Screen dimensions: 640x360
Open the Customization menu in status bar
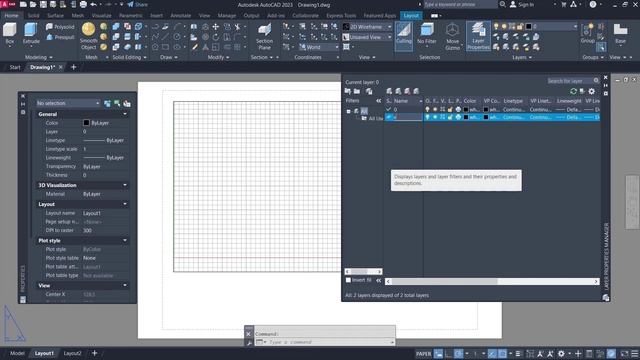click(635, 353)
